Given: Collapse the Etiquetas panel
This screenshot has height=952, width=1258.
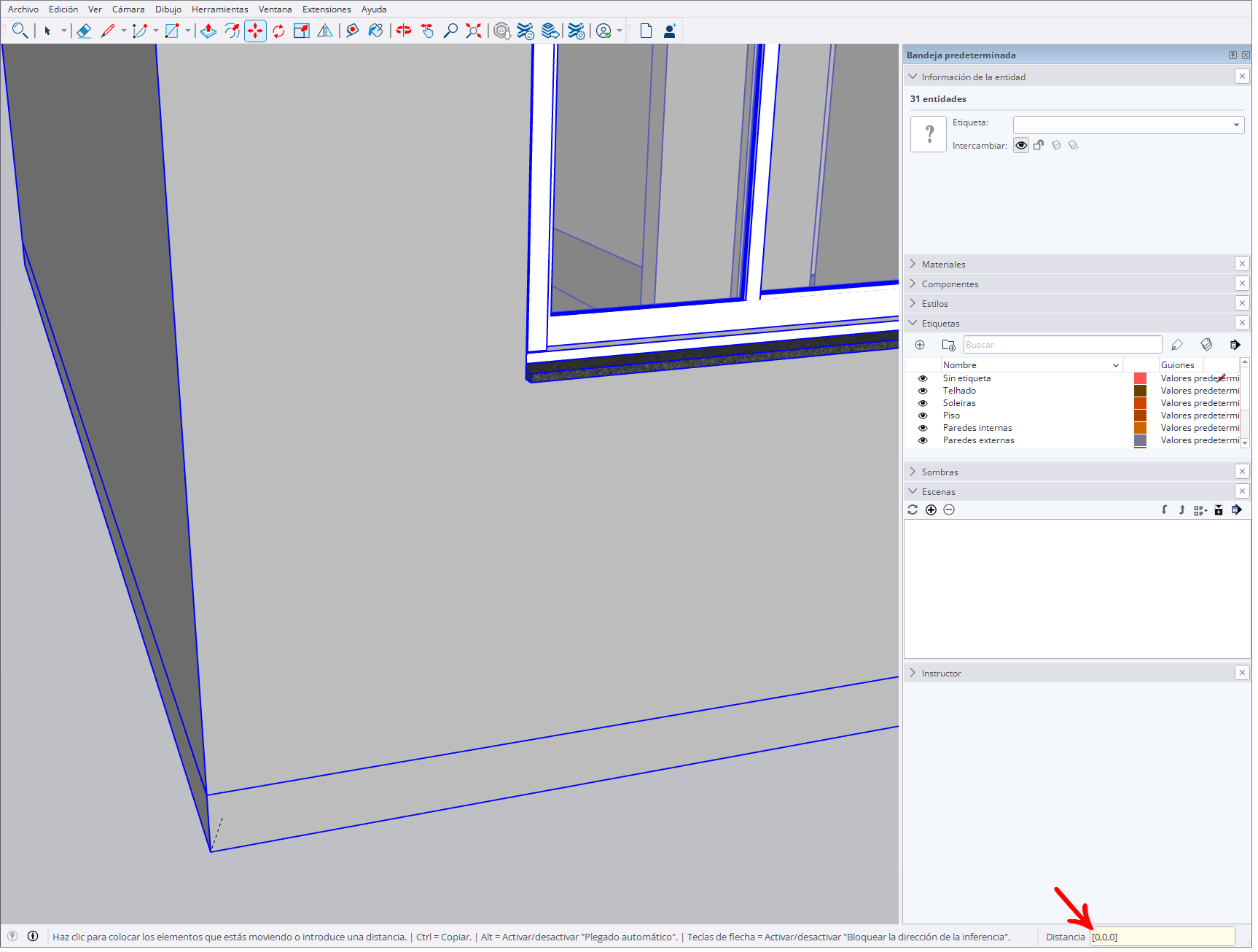Looking at the screenshot, I should click(x=913, y=323).
